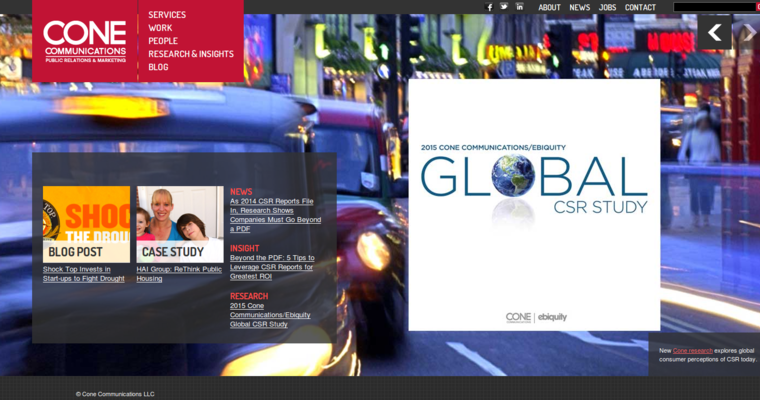Go to previous slide with left chevron
The image size is (760, 400).
(x=714, y=32)
